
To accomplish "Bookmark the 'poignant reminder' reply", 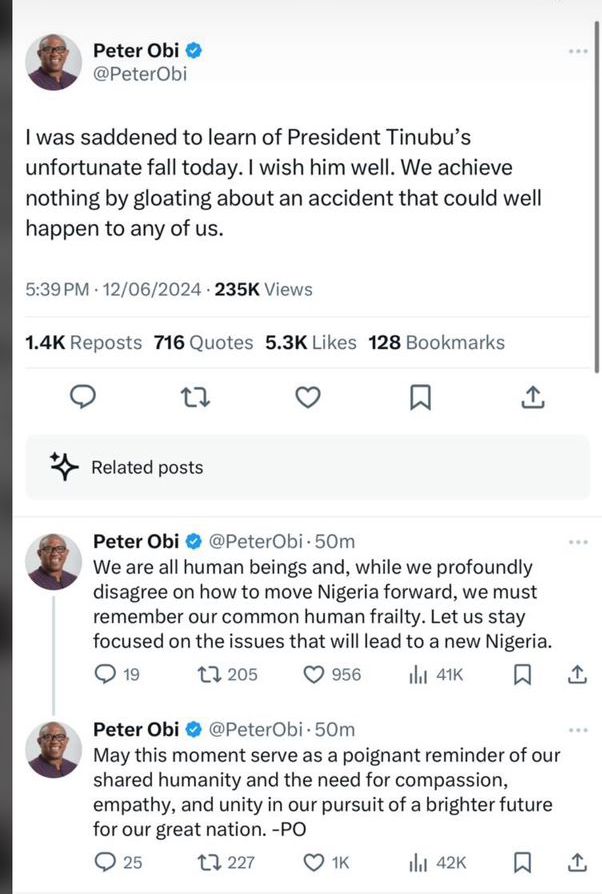I will (x=522, y=863).
